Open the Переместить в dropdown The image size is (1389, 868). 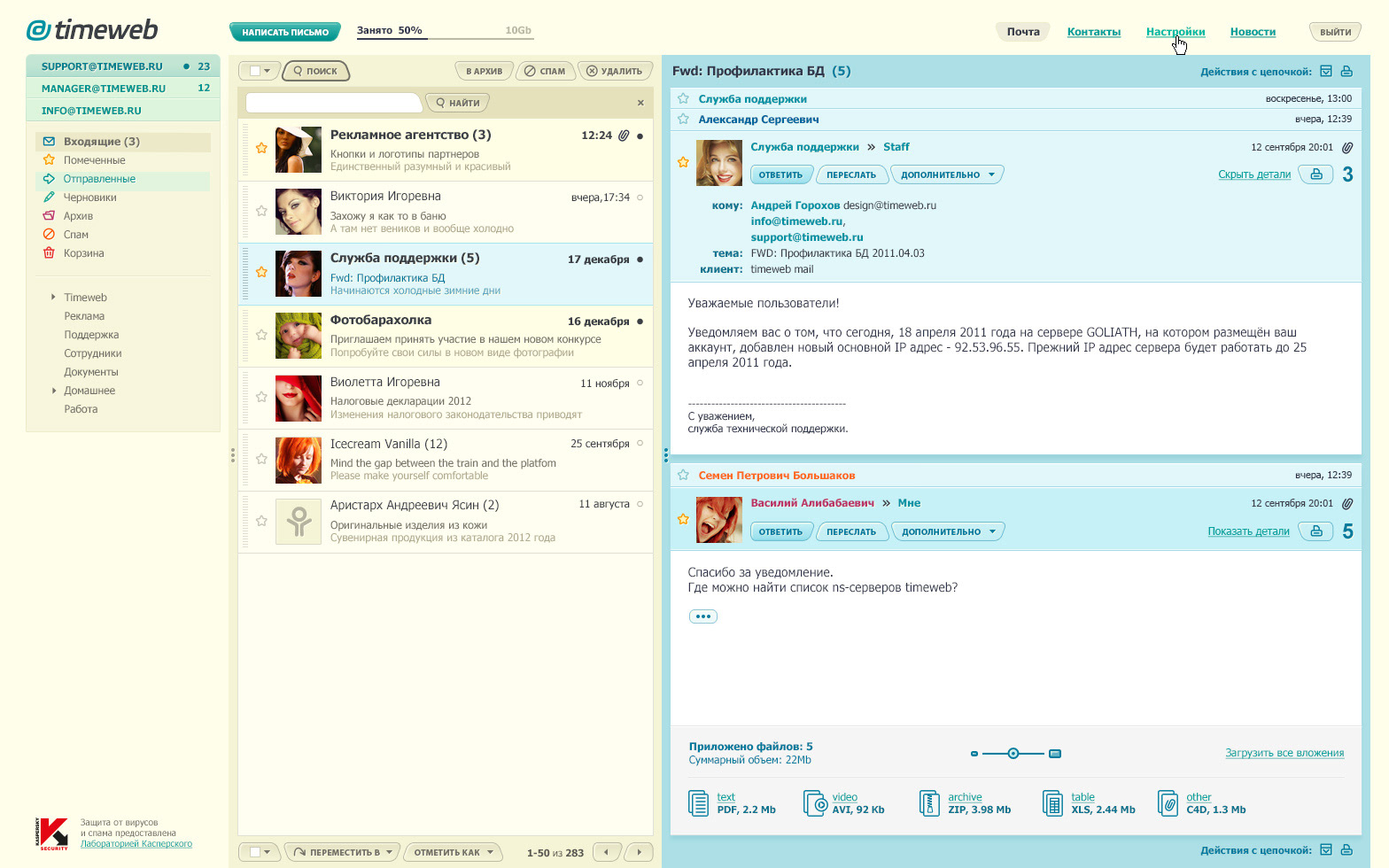344,852
